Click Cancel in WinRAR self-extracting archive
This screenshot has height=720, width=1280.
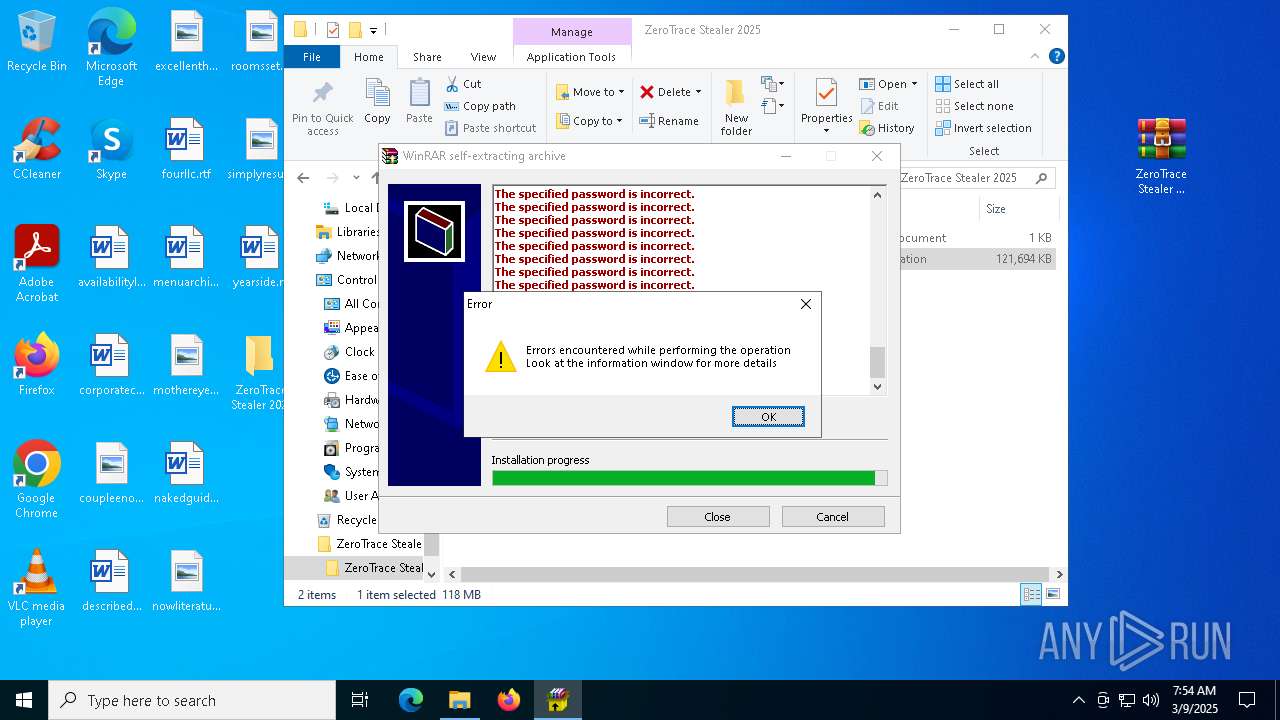coord(833,517)
